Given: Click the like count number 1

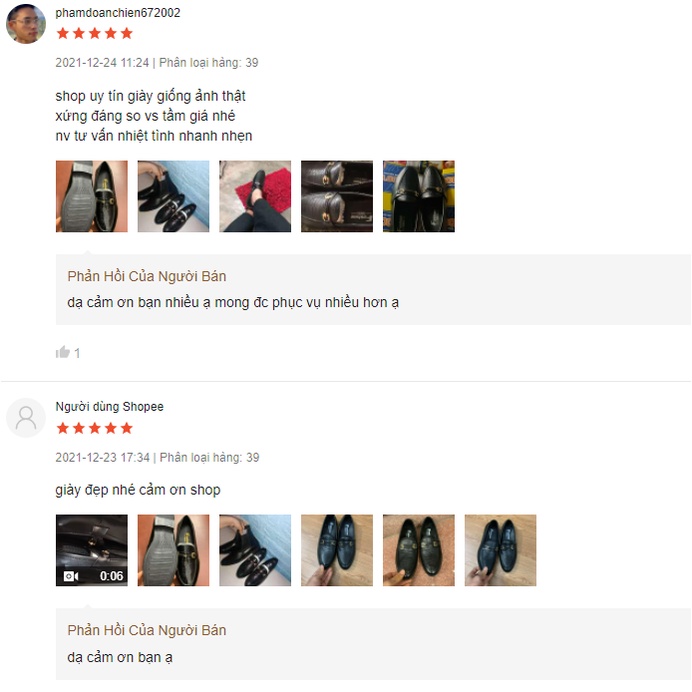Looking at the screenshot, I should click(77, 353).
